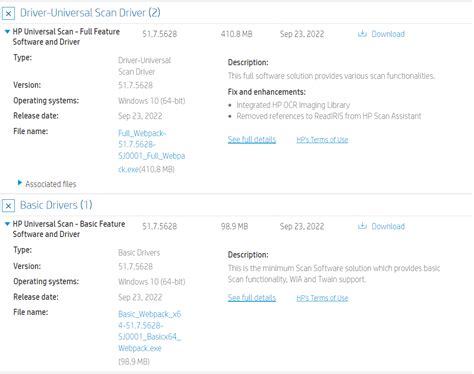Click Basic_Webpack_x64 file name link
Screen dimensions: 474x374
[150, 331]
